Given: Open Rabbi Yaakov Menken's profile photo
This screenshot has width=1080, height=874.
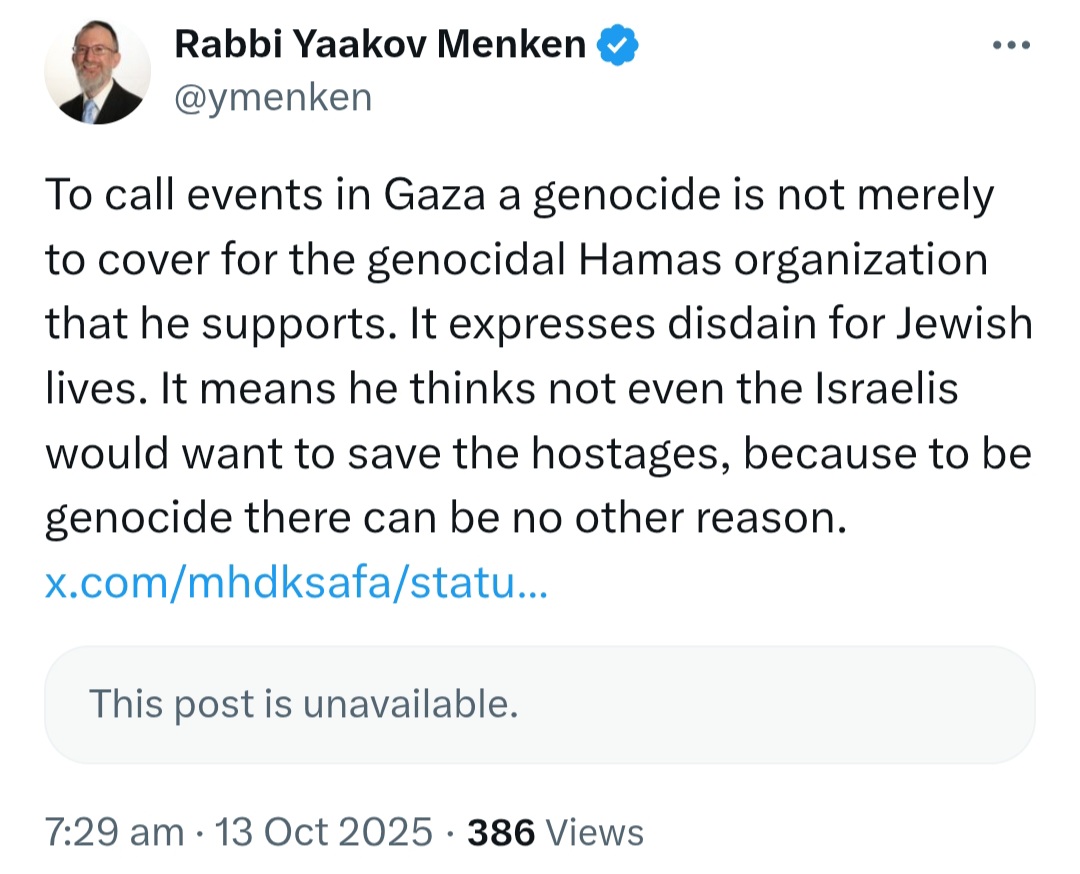Looking at the screenshot, I should (x=98, y=72).
